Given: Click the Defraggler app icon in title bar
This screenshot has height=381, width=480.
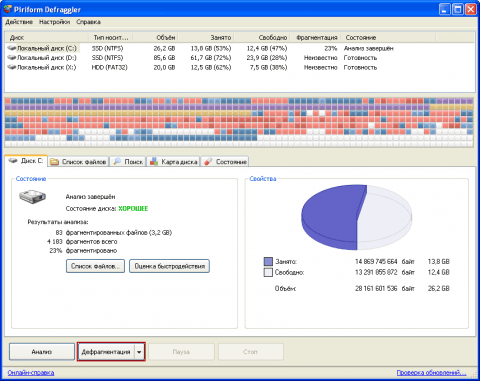Looking at the screenshot, I should point(7,9).
